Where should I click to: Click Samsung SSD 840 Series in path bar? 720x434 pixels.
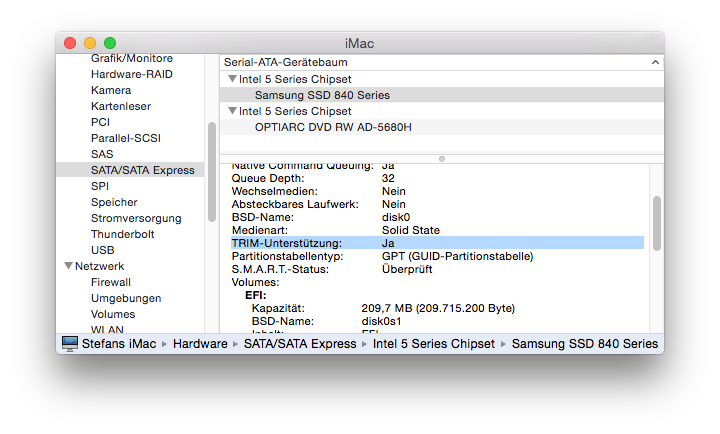pos(585,344)
